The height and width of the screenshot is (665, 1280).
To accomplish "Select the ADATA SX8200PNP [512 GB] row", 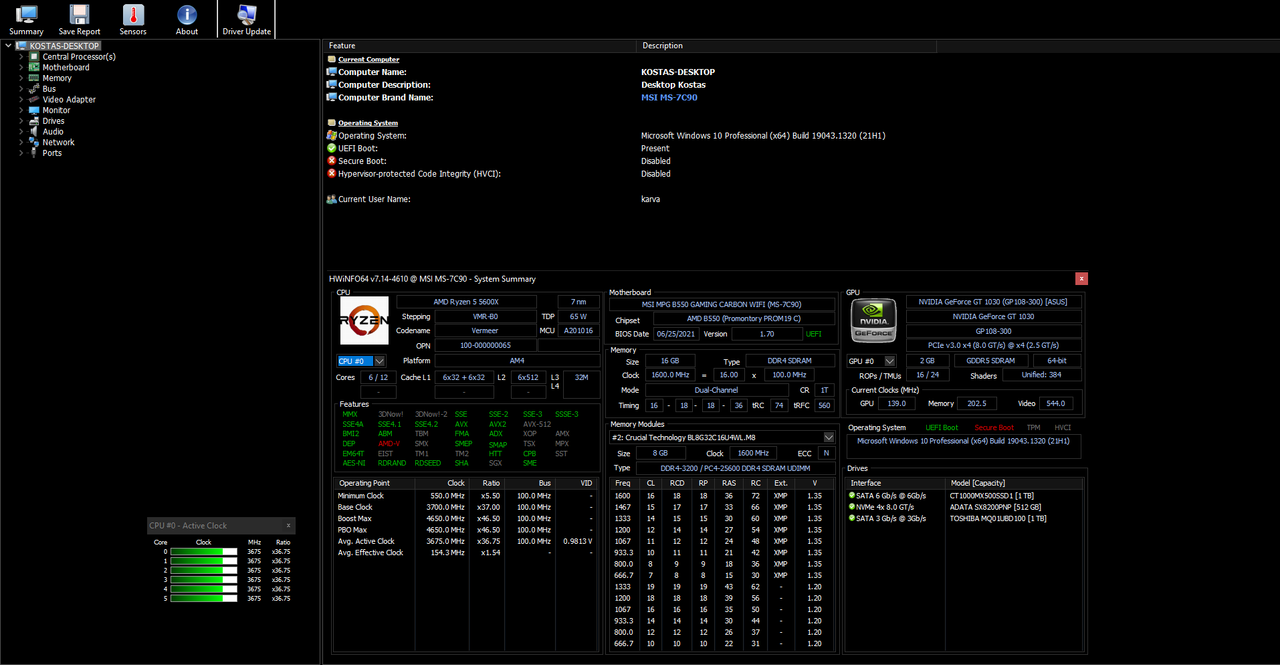I will coord(965,506).
